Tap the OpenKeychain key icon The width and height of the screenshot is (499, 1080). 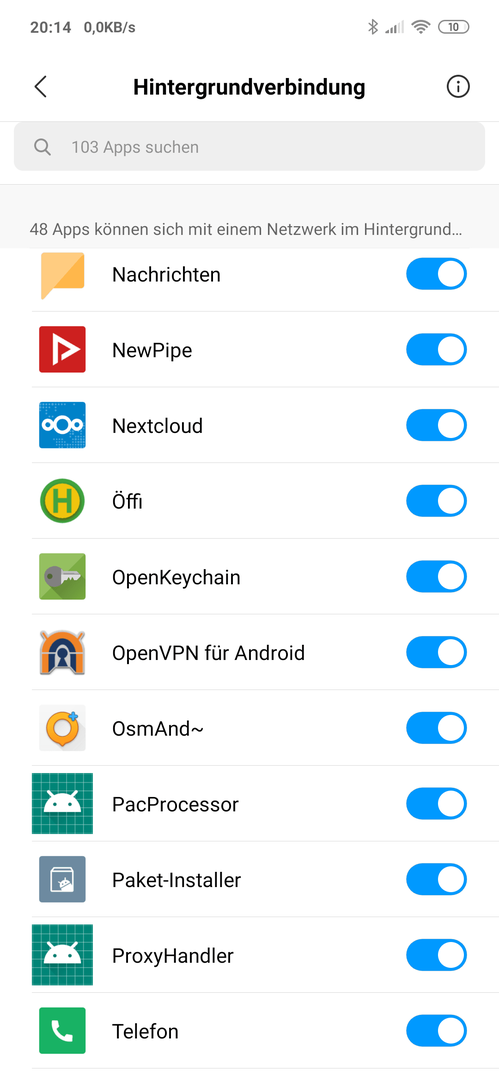pos(62,577)
